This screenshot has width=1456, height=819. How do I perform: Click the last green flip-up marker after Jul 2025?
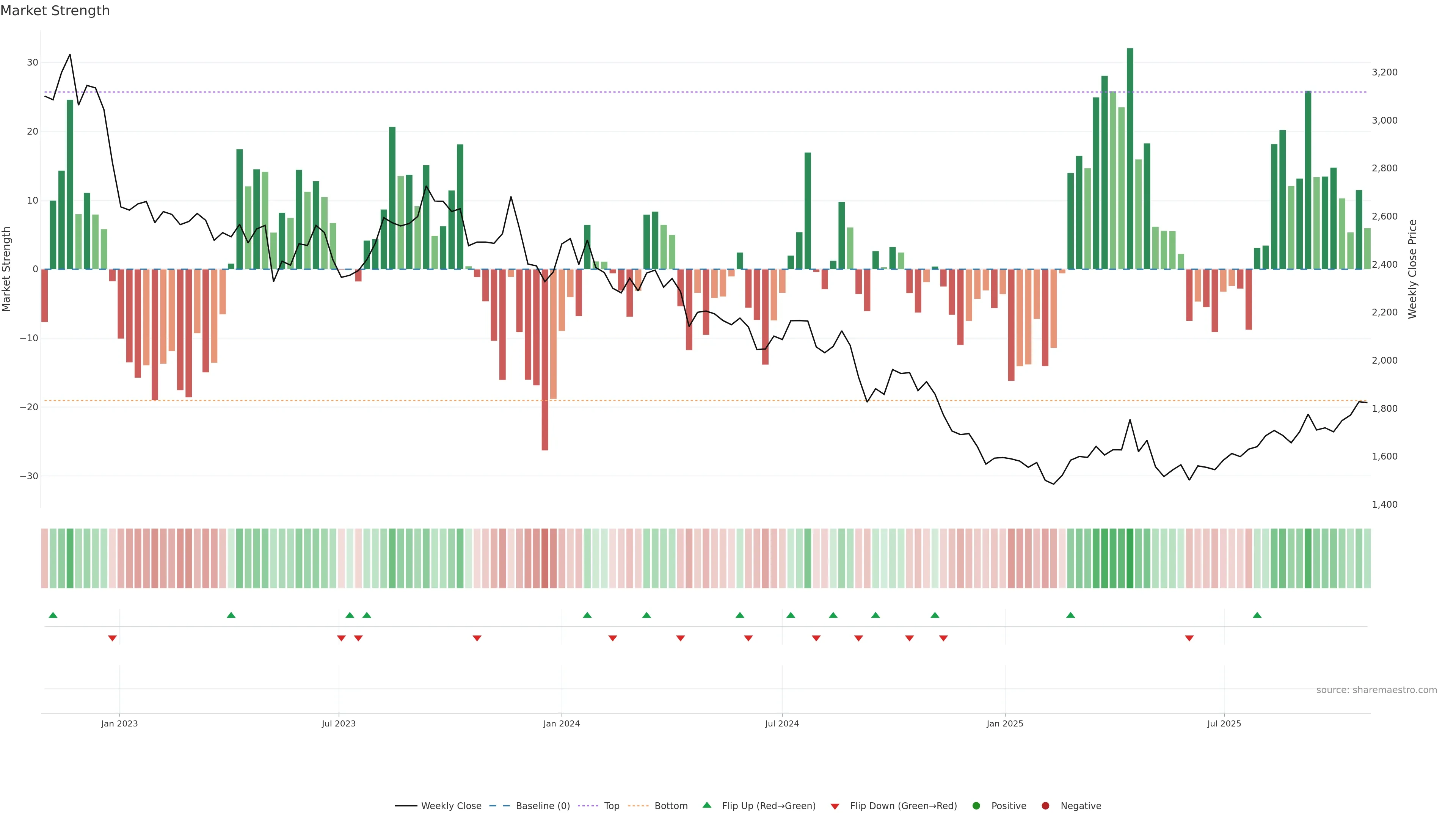click(x=1257, y=615)
